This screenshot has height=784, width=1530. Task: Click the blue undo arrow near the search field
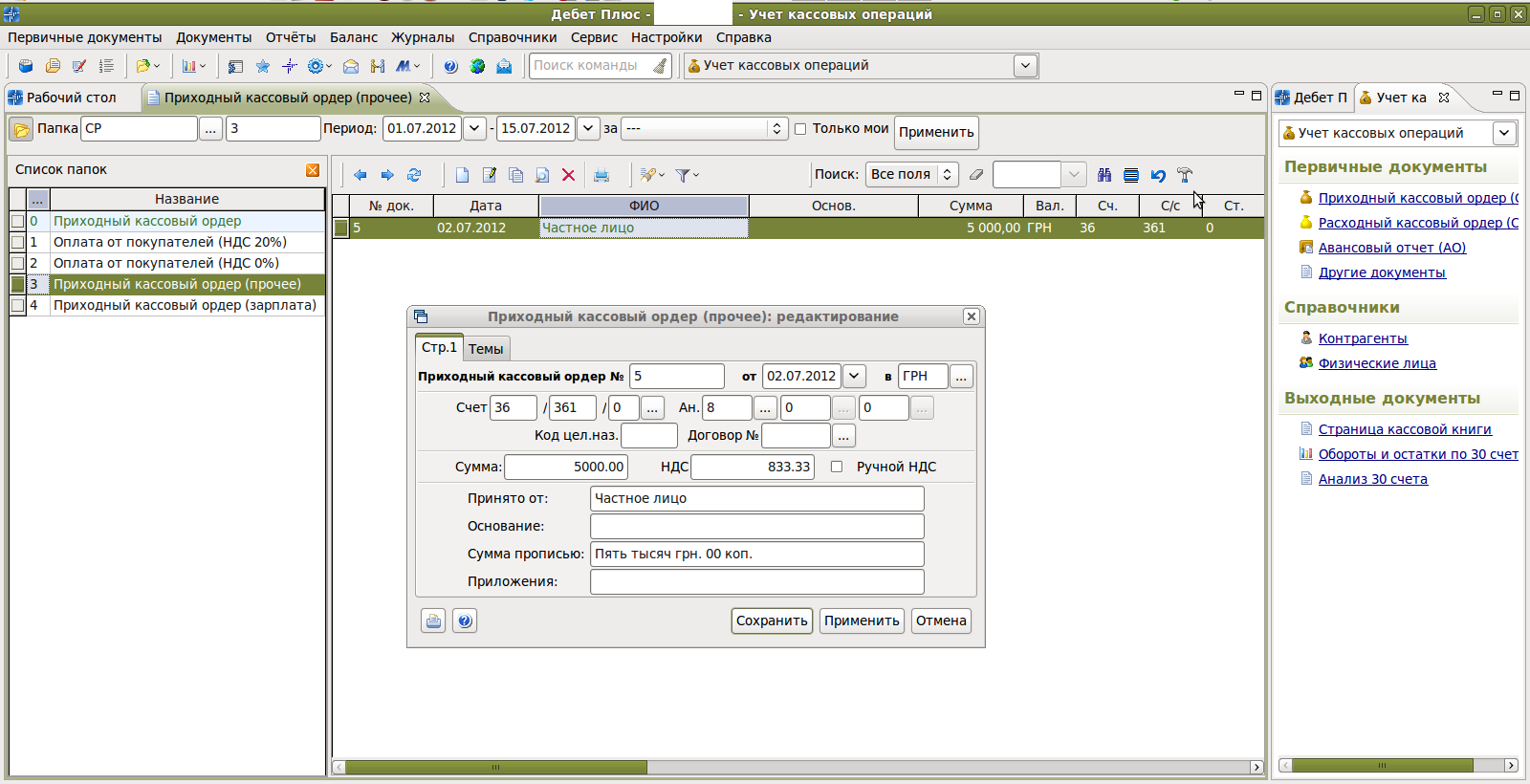[x=1158, y=175]
